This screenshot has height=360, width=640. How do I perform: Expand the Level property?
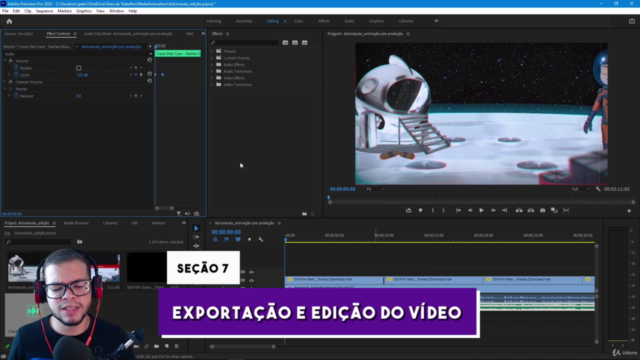[9, 75]
